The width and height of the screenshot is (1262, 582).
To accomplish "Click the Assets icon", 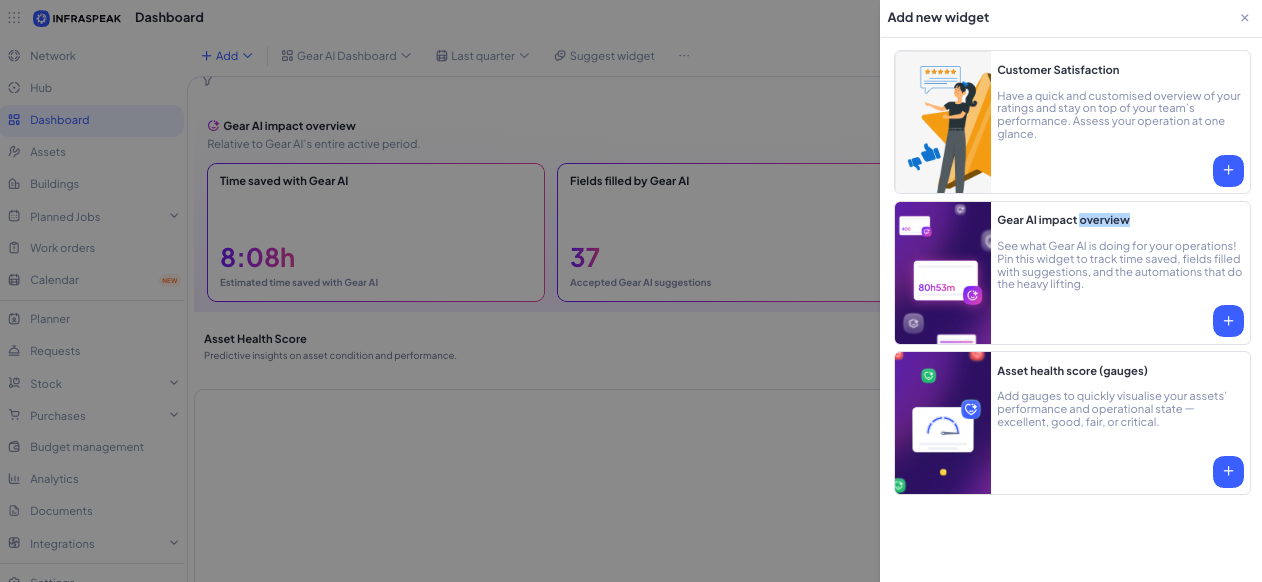I will click(14, 152).
